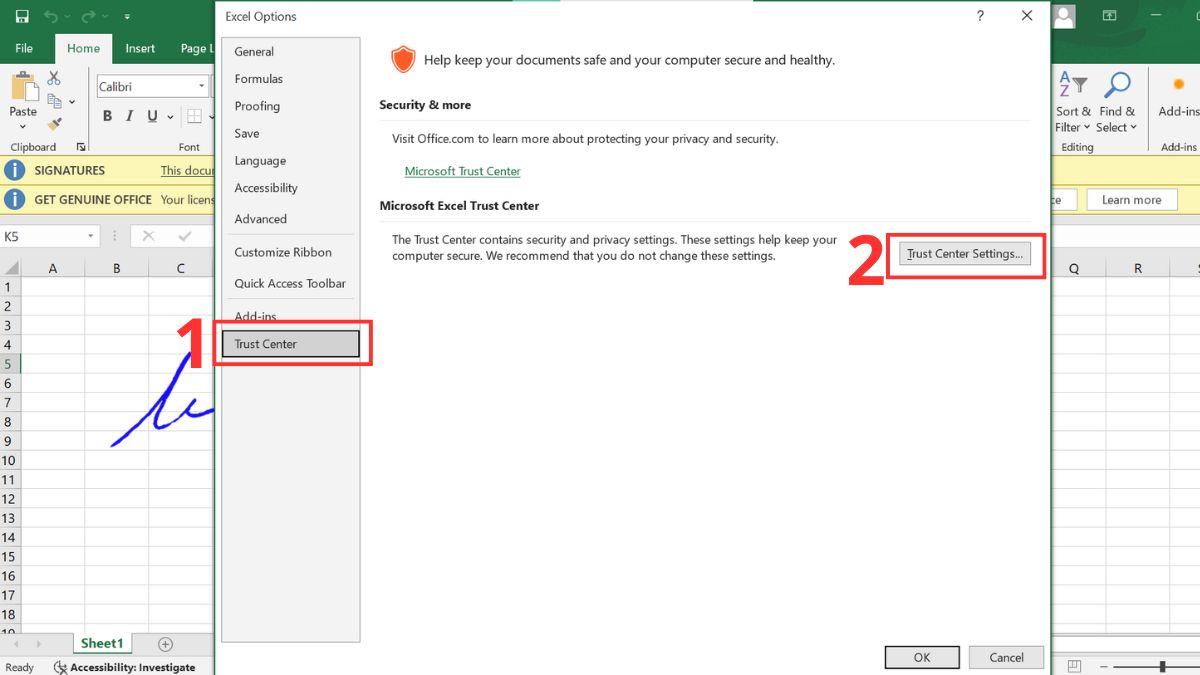The width and height of the screenshot is (1200, 675).
Task: Confirm Excel Options with OK
Action: pyautogui.click(x=922, y=657)
